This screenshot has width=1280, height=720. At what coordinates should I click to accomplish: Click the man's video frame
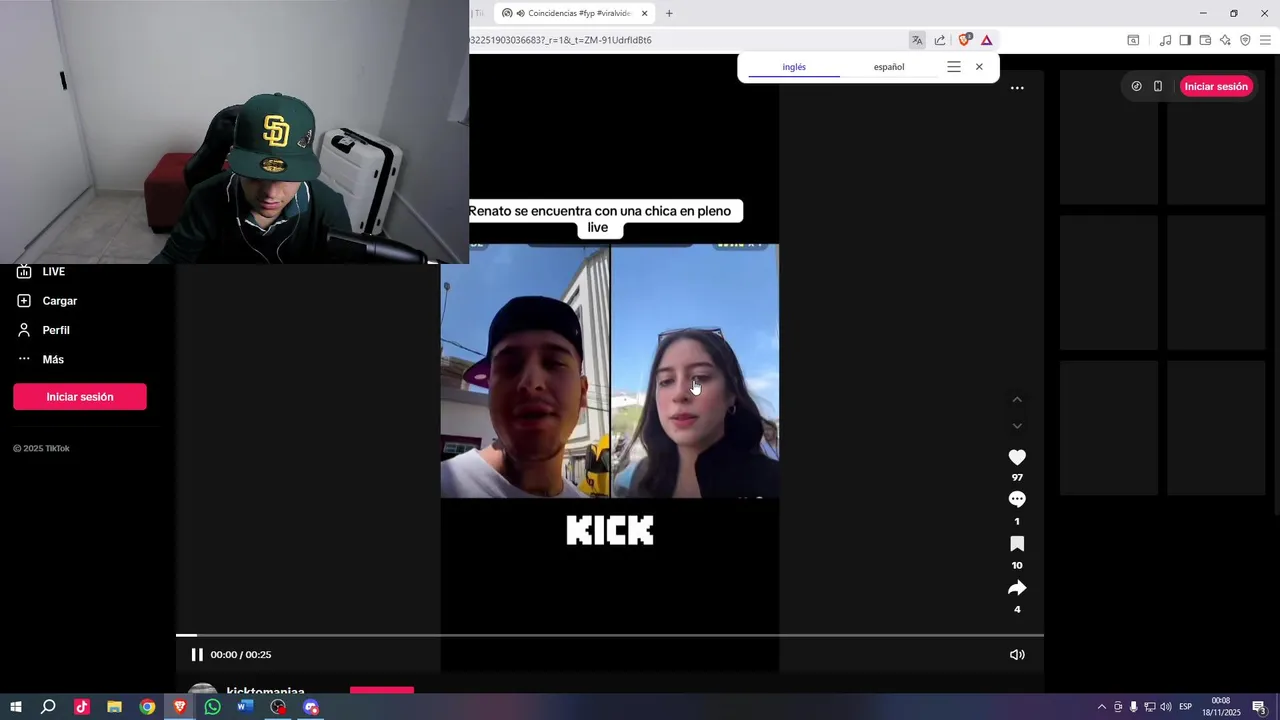(x=525, y=371)
